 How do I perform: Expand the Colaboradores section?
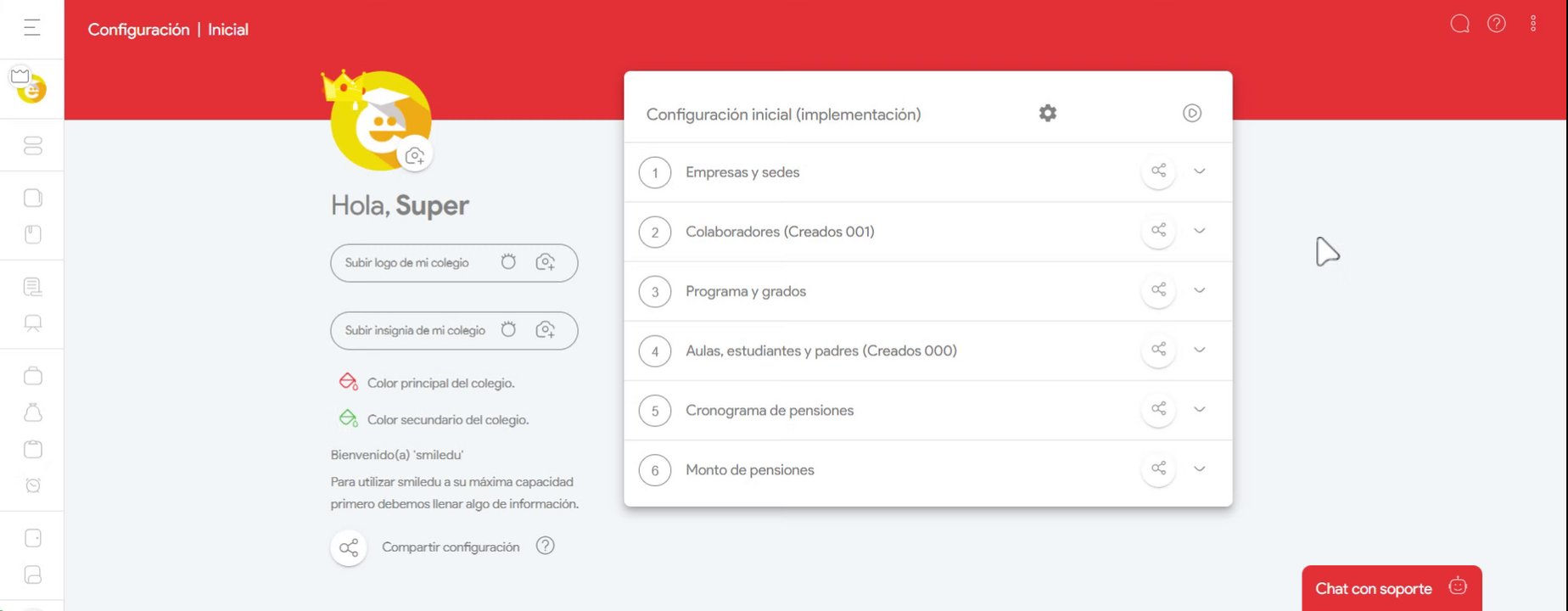[x=1199, y=231]
